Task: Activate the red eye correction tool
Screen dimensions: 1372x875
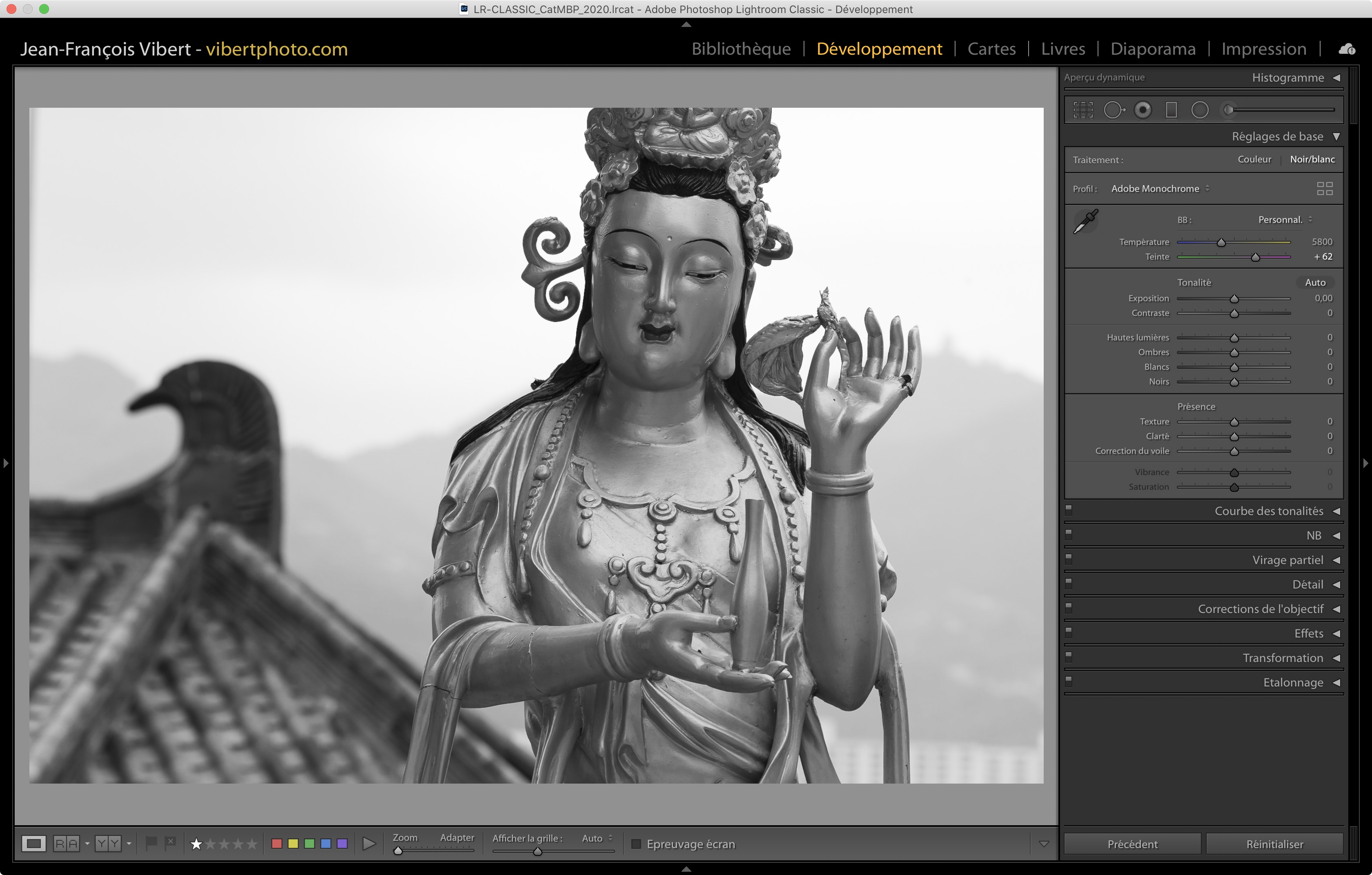Action: click(x=1143, y=110)
